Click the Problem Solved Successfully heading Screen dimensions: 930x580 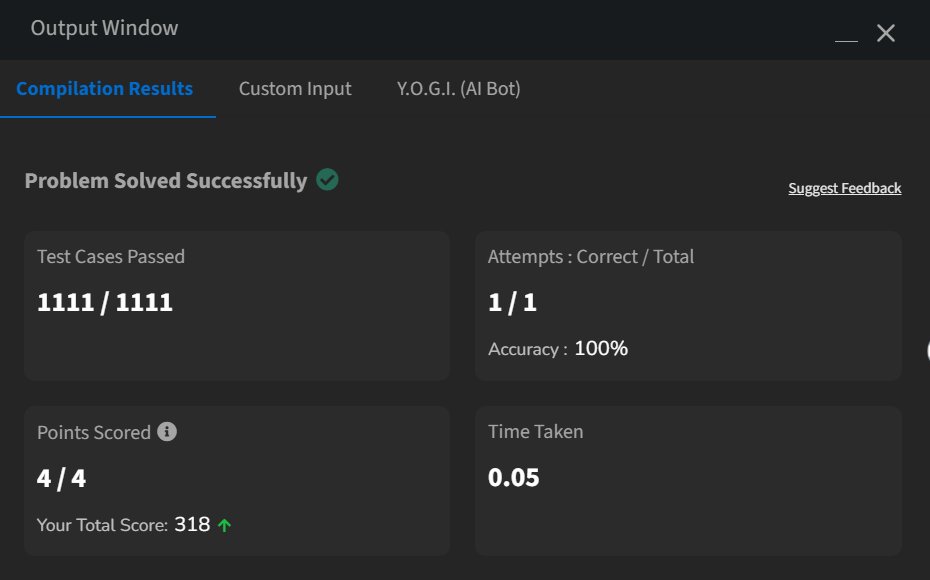pyautogui.click(x=166, y=181)
